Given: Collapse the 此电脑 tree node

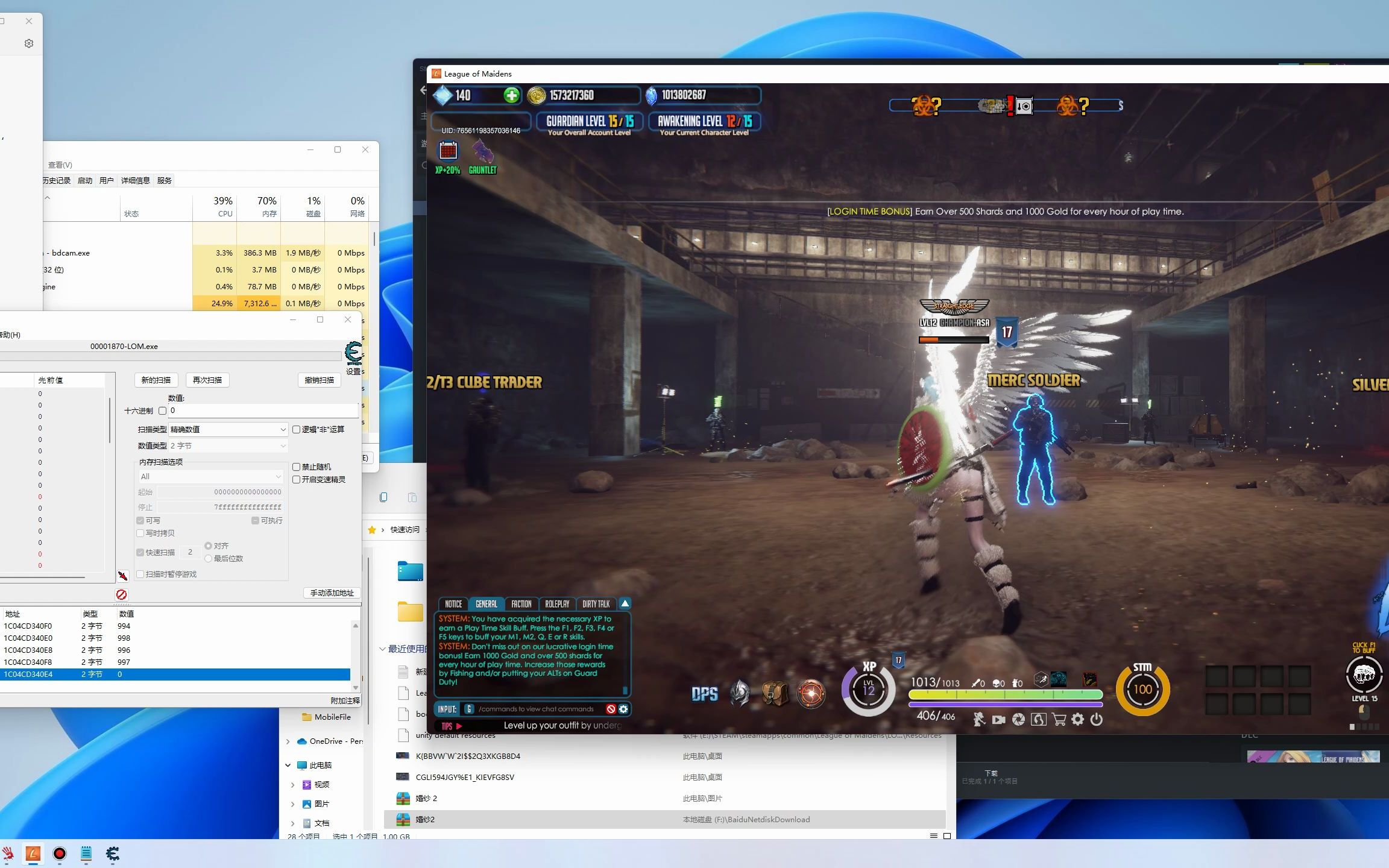Looking at the screenshot, I should (x=288, y=766).
